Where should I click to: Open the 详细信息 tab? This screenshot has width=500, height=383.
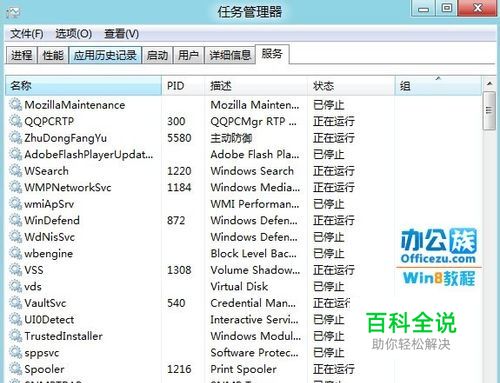(x=230, y=55)
